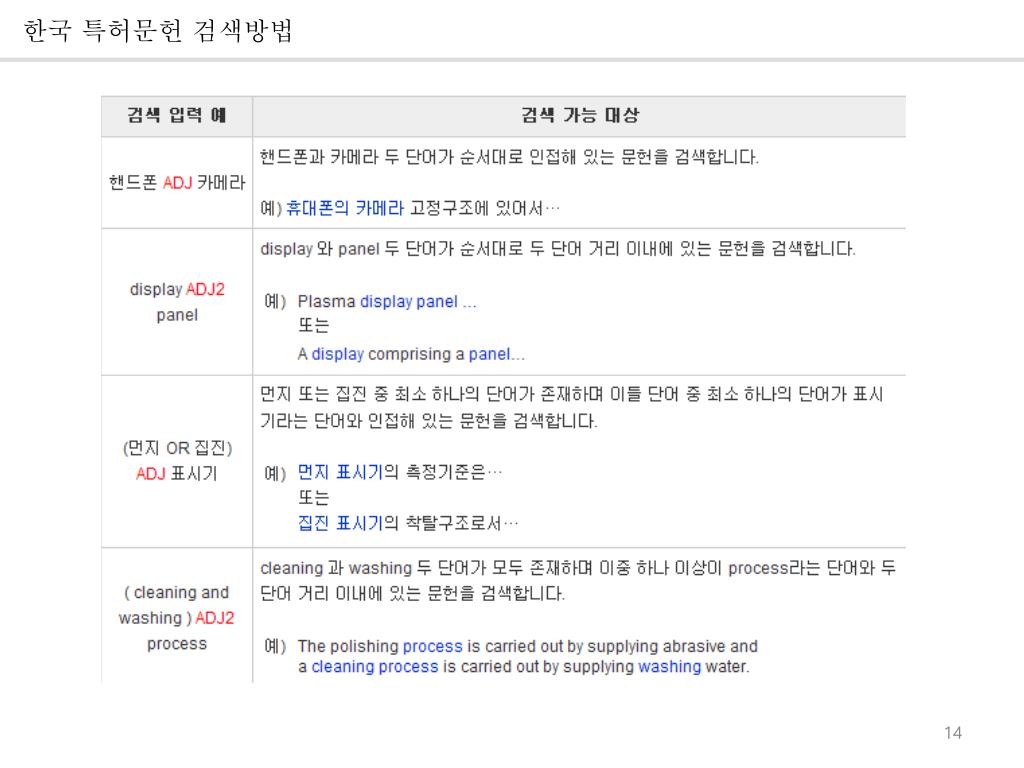The width and height of the screenshot is (1024, 768).
Task: Click the 핸드폰 ADJ 카메라 search example cell
Action: pyautogui.click(x=177, y=184)
